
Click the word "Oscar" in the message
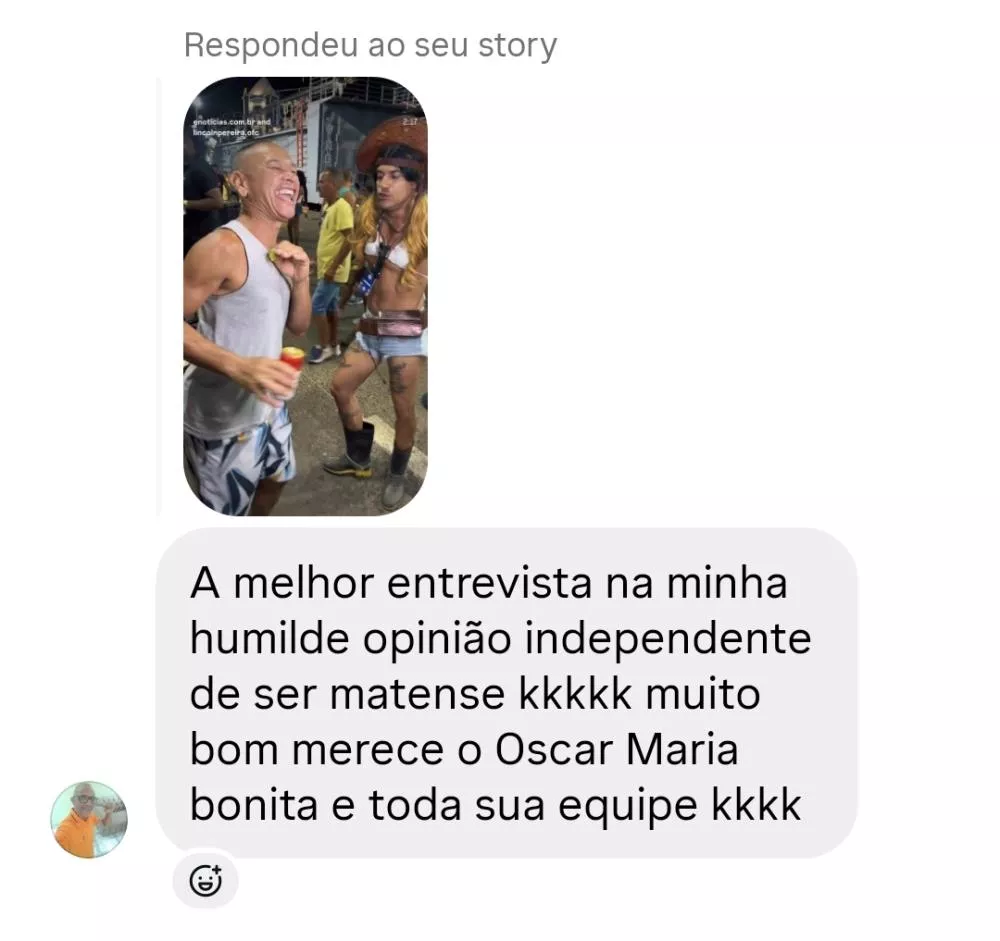pyautogui.click(x=554, y=750)
